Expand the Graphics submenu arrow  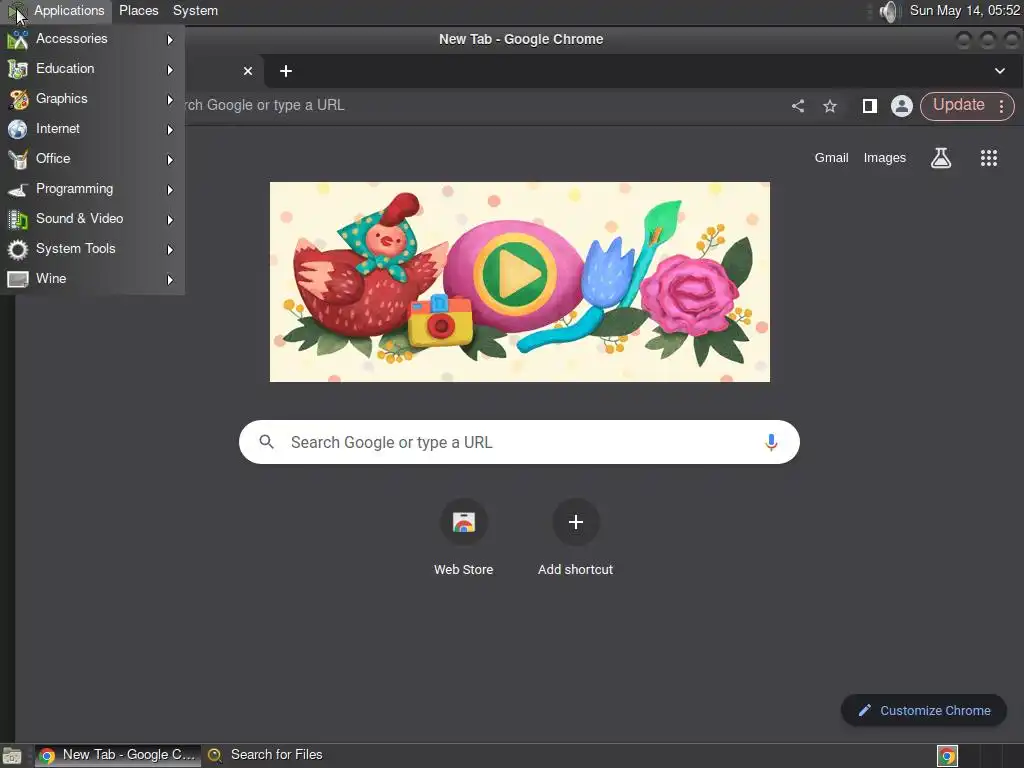tap(170, 100)
